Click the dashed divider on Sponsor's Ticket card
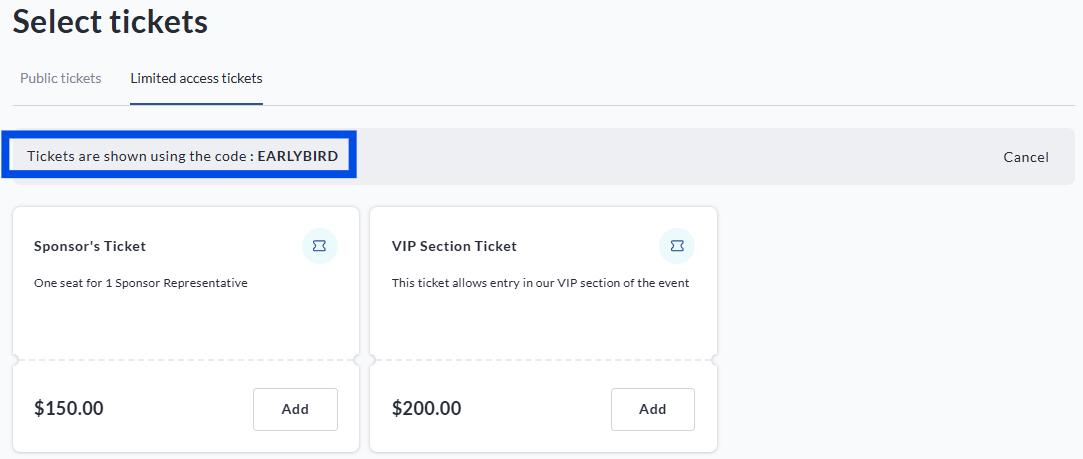1083x459 pixels. [x=186, y=360]
